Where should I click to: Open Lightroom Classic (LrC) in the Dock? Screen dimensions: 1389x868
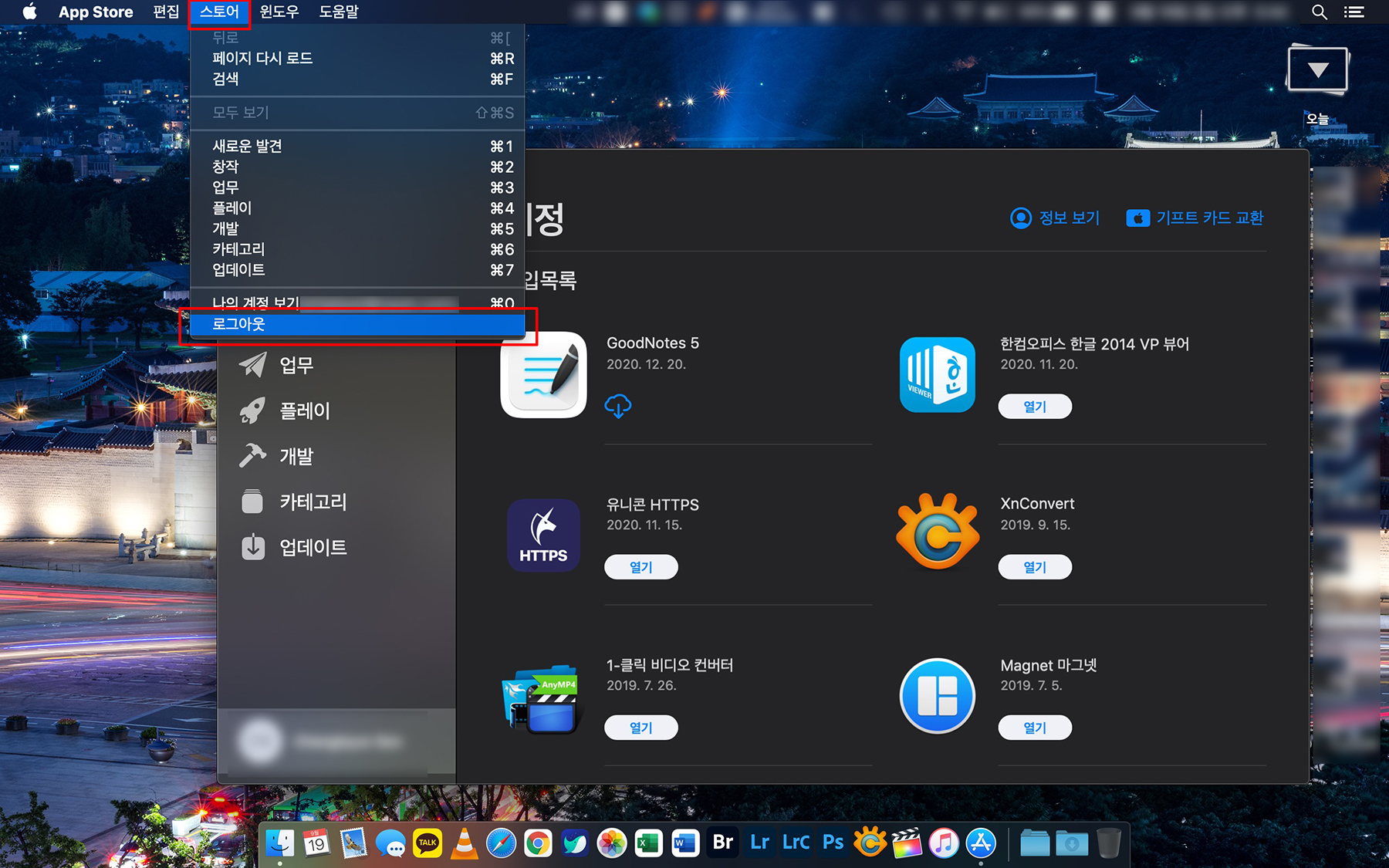[796, 843]
